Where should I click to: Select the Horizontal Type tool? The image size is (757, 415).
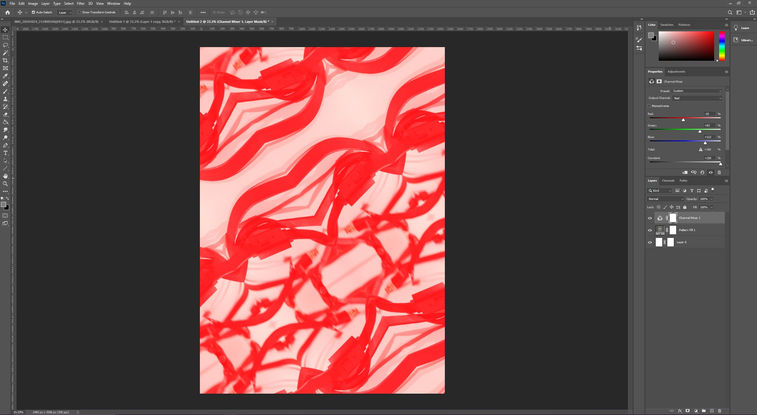(x=5, y=153)
